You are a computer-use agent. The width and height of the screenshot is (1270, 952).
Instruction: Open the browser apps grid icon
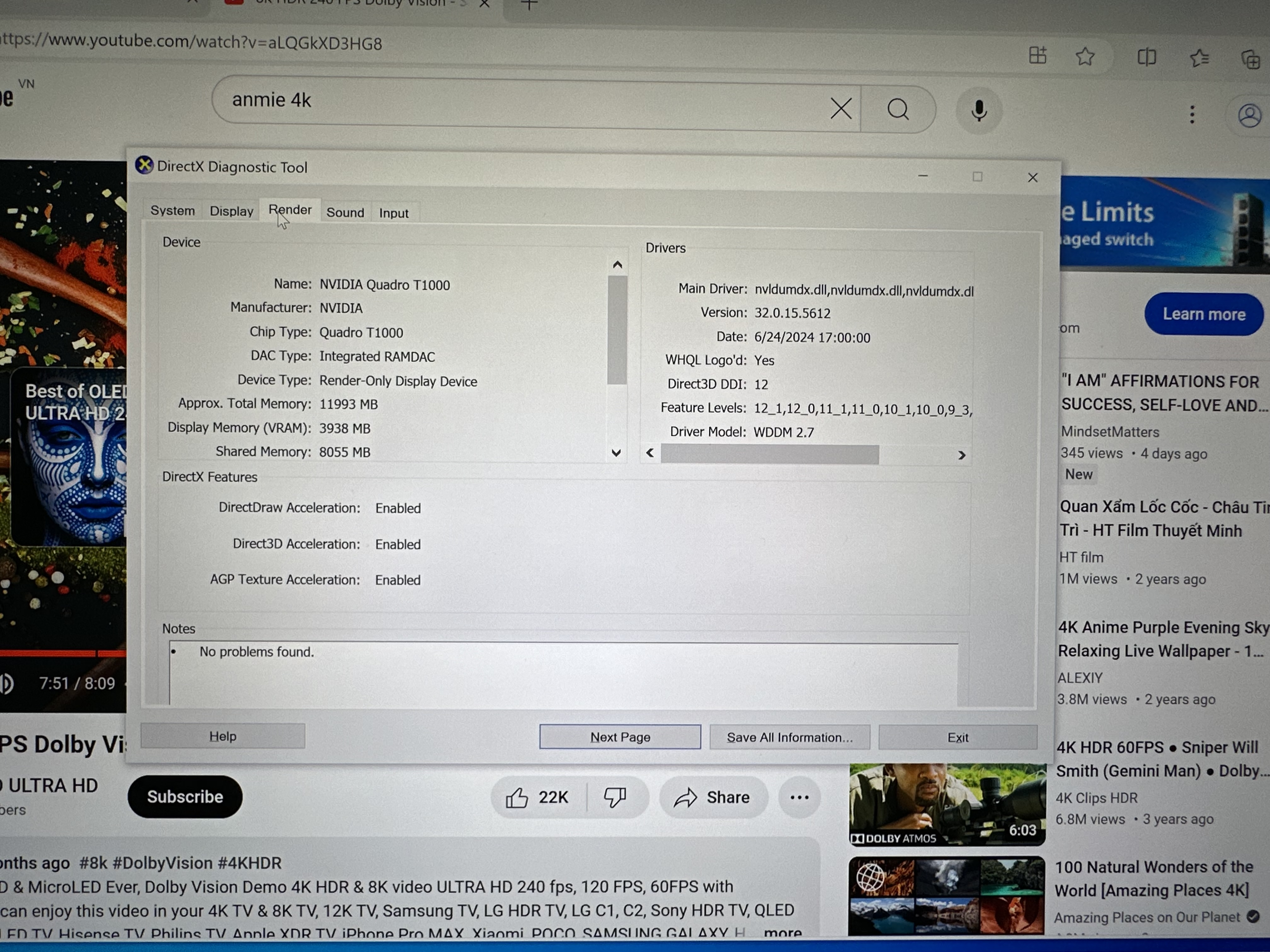coord(1038,55)
